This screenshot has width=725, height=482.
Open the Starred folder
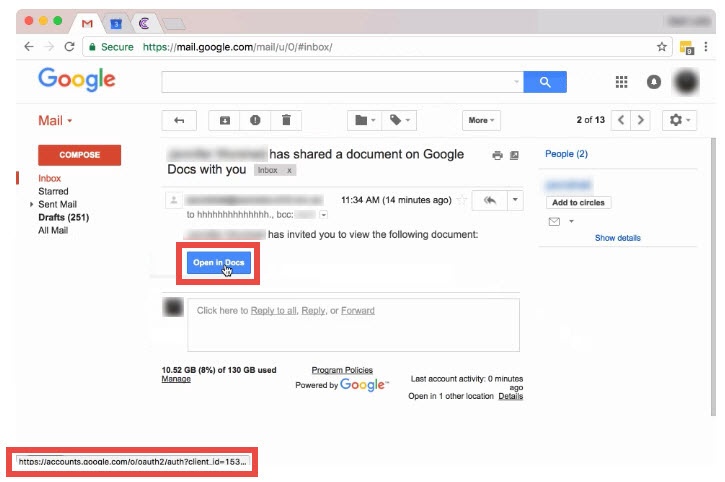pos(53,191)
